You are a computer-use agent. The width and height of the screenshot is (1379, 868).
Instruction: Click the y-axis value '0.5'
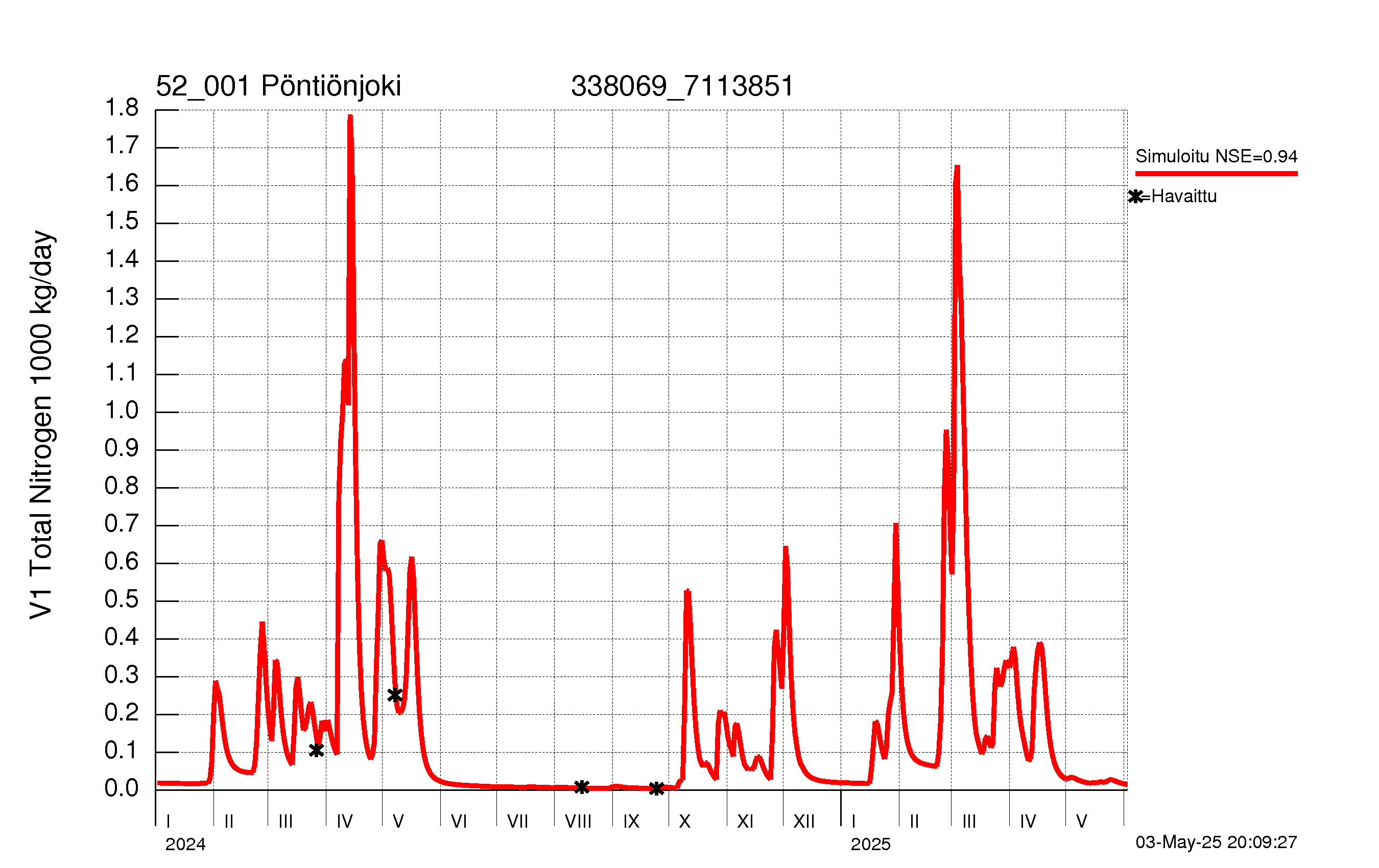[122, 599]
